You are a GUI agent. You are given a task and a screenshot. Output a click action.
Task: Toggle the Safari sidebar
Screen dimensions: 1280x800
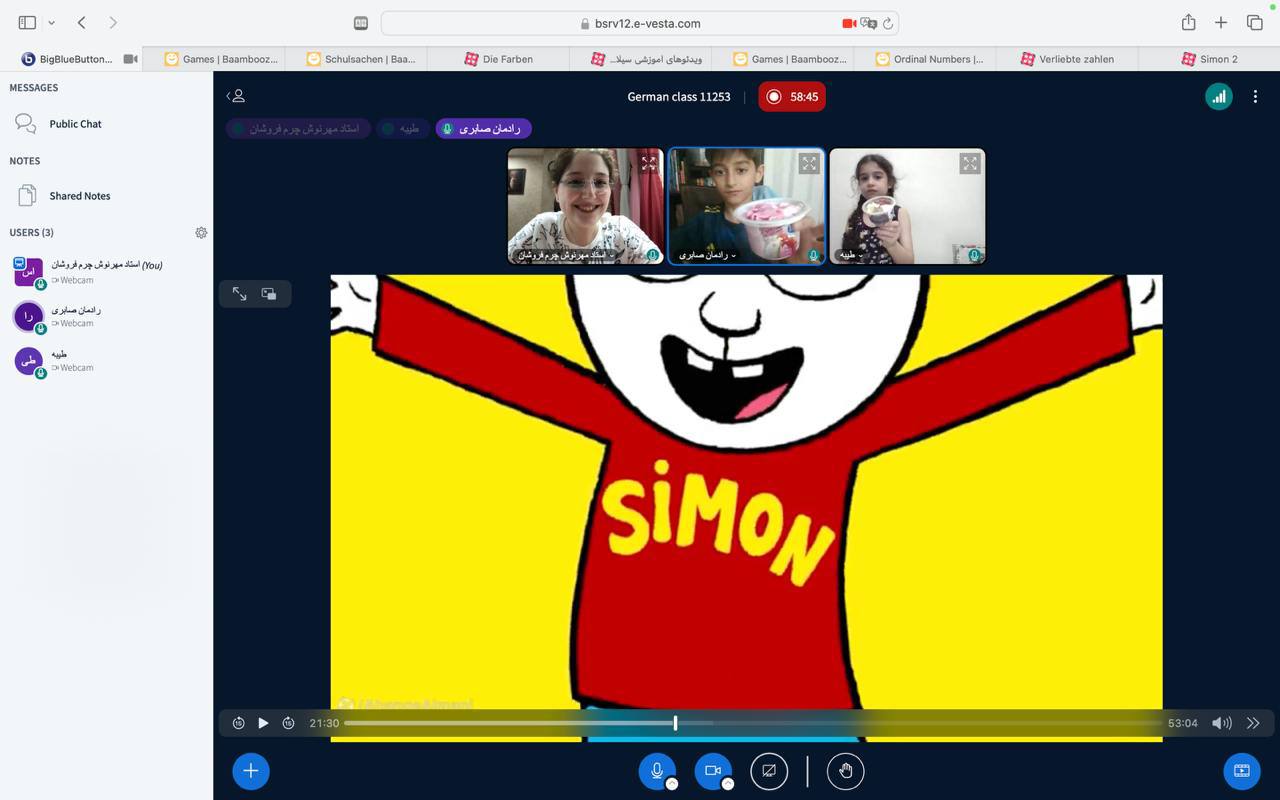click(x=27, y=22)
